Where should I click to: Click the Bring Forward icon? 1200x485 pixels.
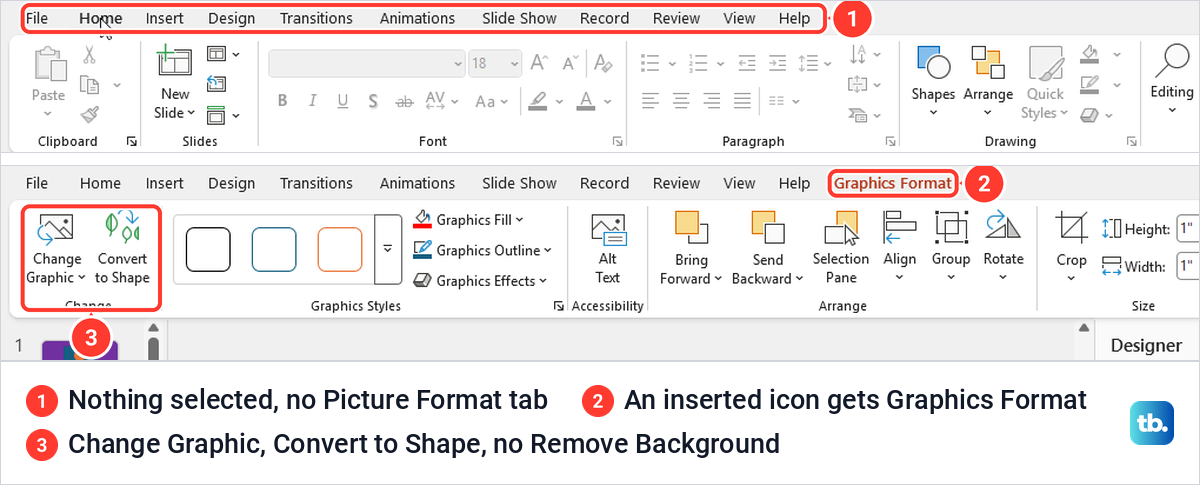click(690, 229)
